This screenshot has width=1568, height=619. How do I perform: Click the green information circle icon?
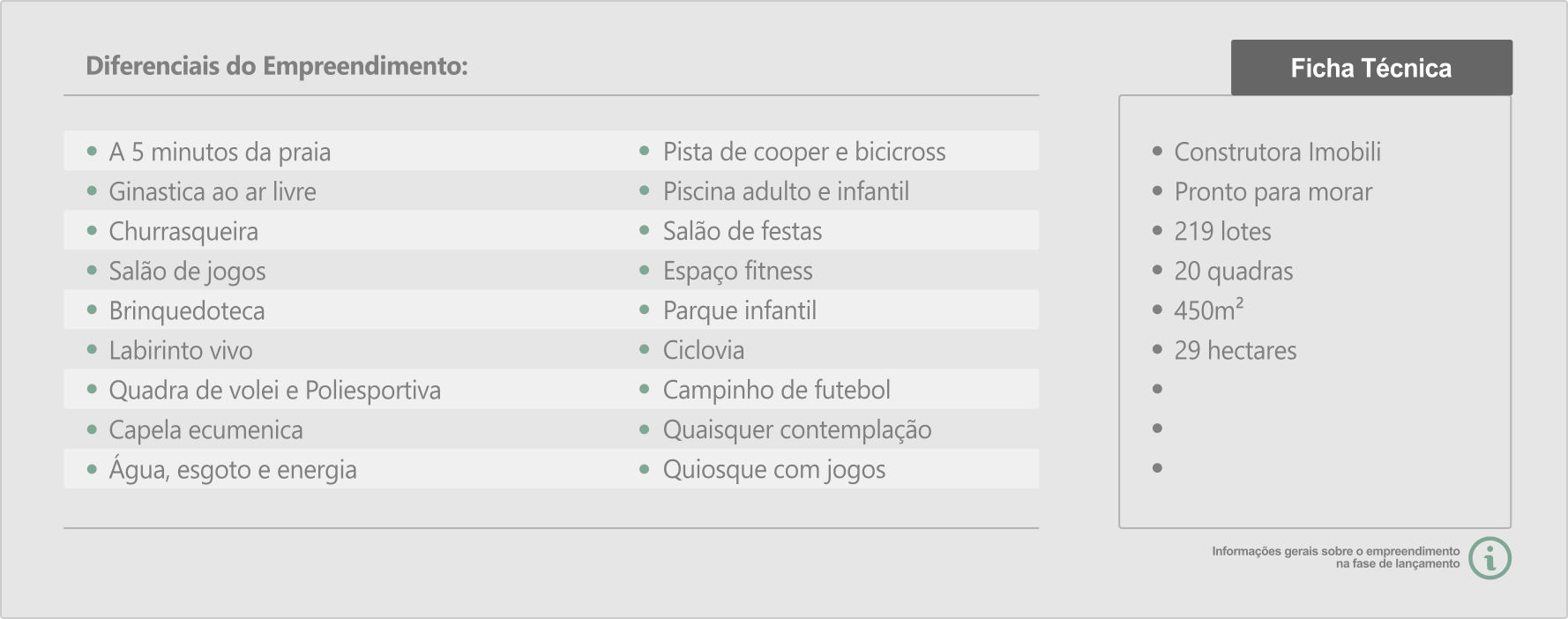[1490, 558]
